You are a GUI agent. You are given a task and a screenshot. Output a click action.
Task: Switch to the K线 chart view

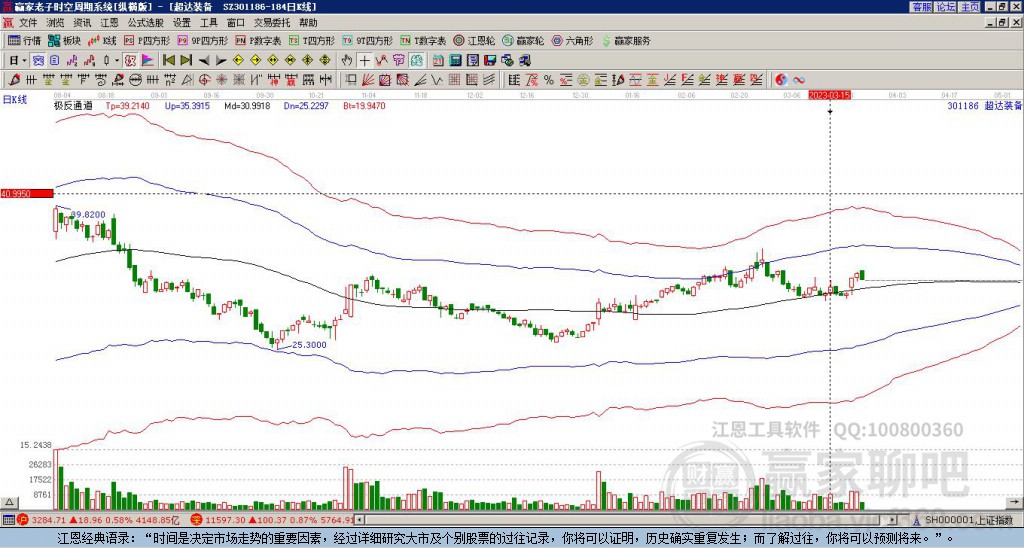pyautogui.click(x=103, y=40)
